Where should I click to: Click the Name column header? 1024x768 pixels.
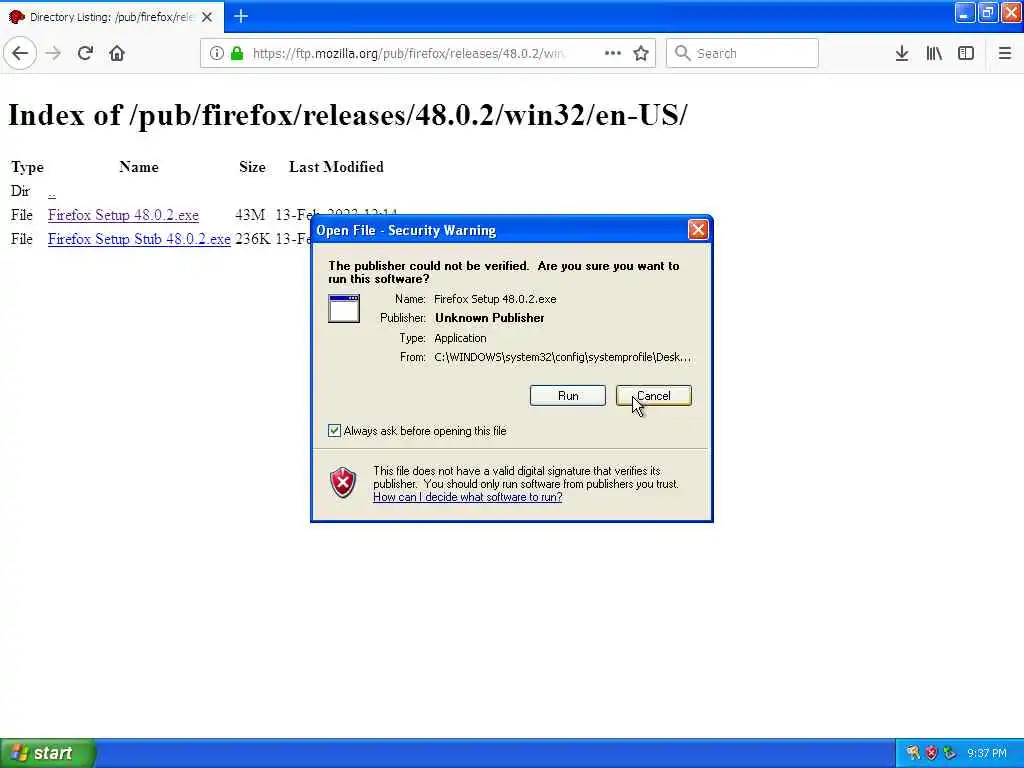139,167
